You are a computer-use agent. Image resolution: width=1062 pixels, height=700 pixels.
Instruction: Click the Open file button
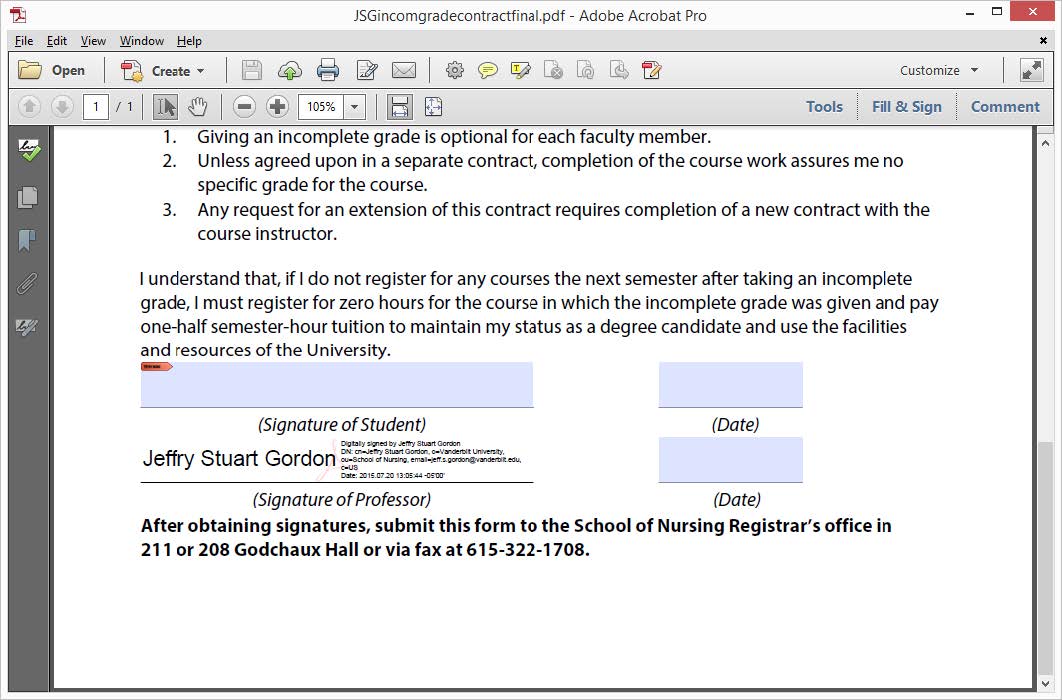click(54, 70)
